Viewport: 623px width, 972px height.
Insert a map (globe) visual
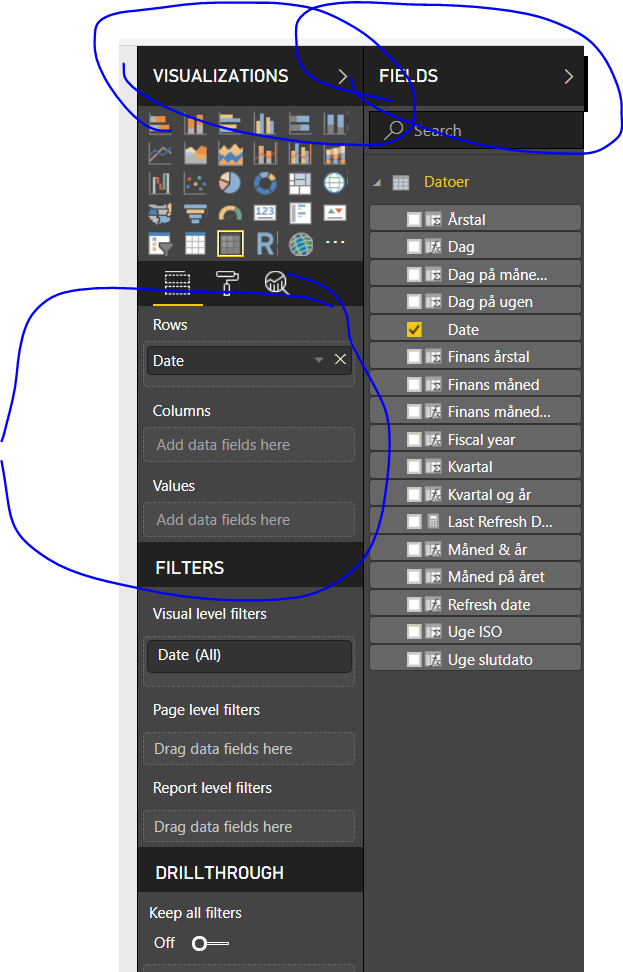[335, 183]
